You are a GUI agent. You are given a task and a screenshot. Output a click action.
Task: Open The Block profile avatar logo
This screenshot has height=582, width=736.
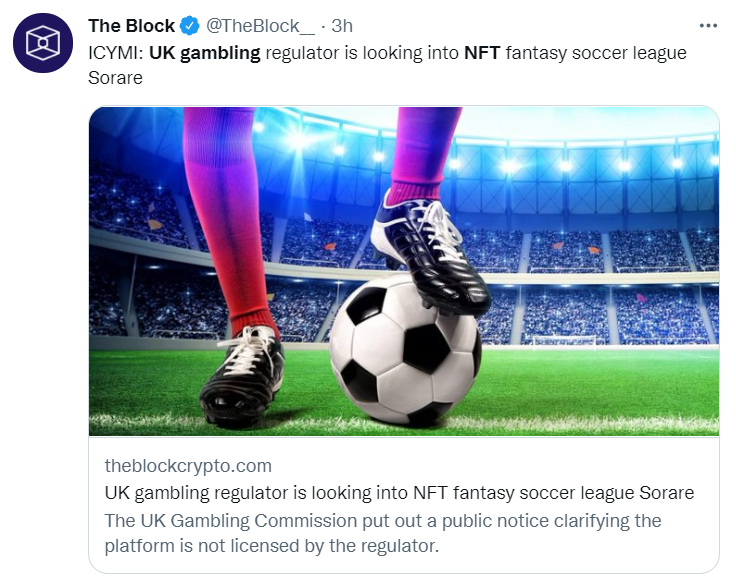tap(43, 43)
